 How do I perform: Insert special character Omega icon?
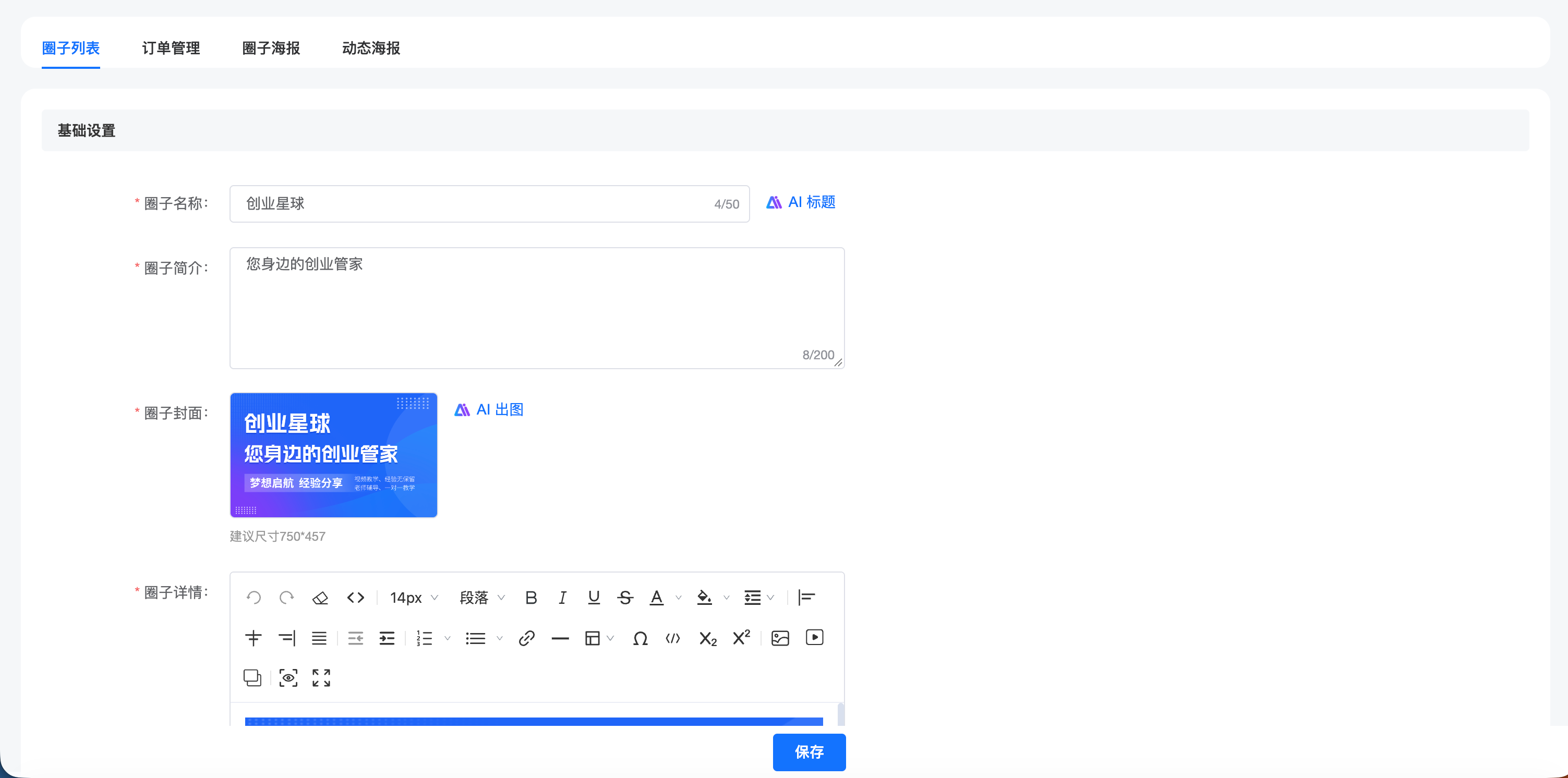click(x=640, y=638)
